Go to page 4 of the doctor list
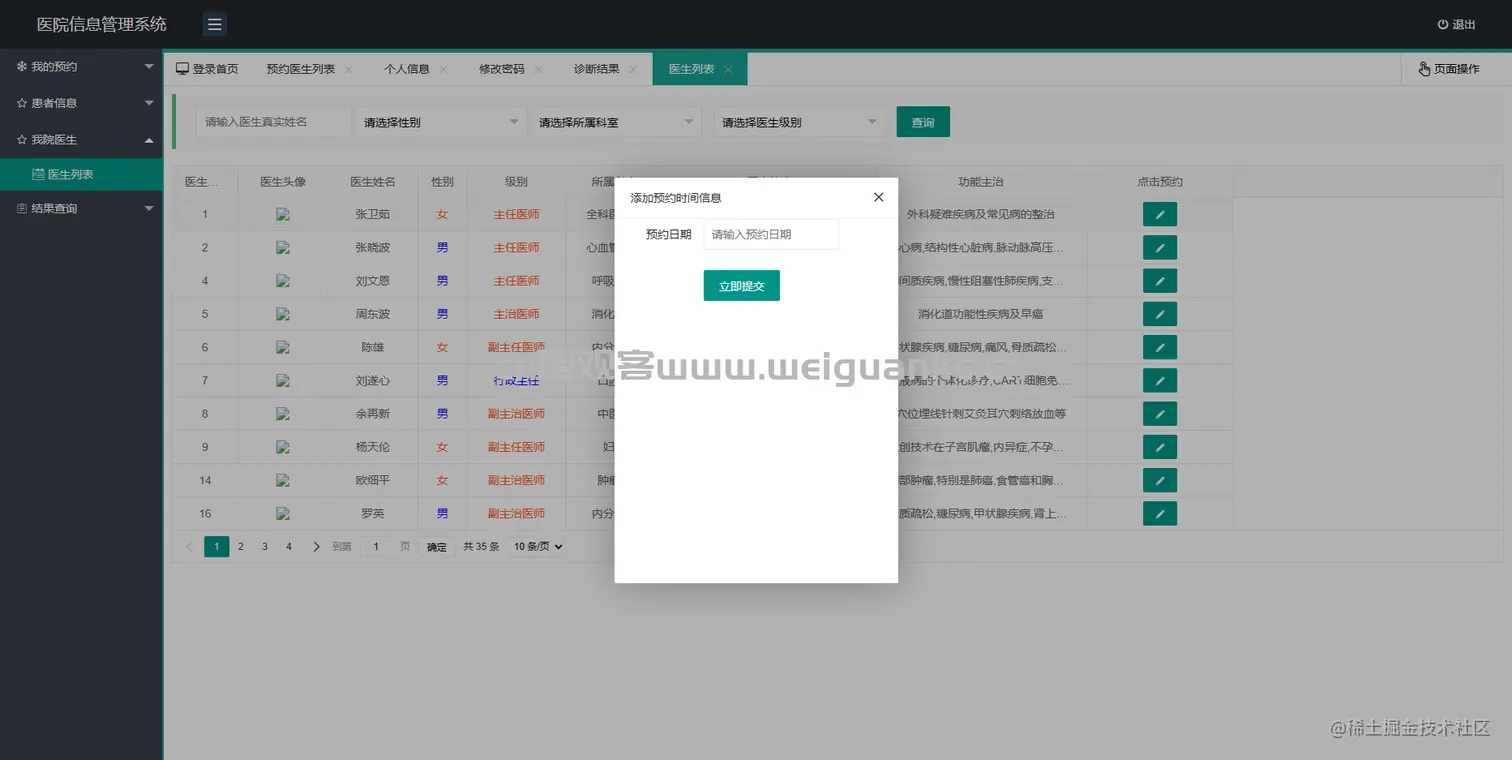The height and width of the screenshot is (760, 1512). [x=289, y=547]
